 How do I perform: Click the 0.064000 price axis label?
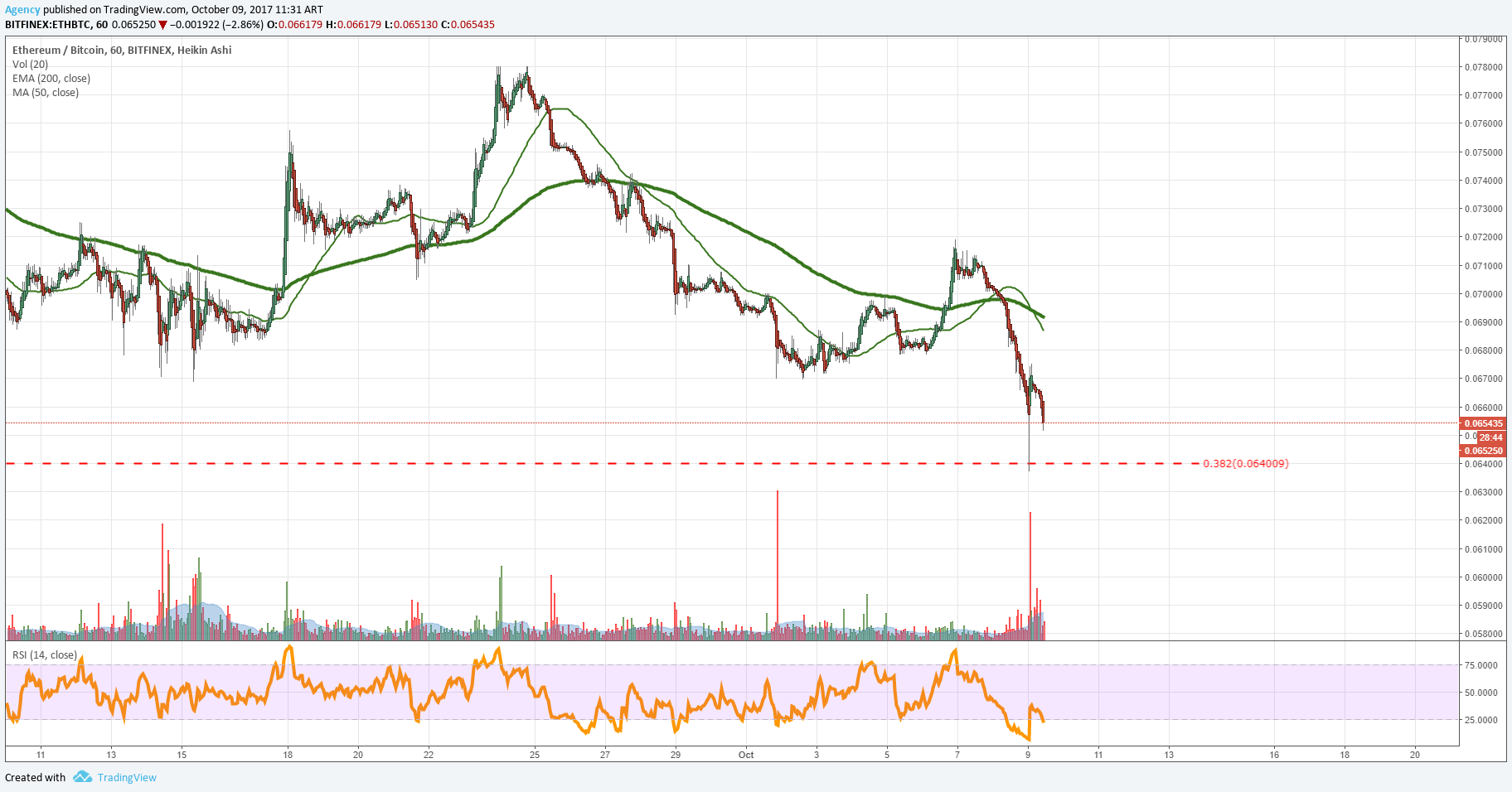[1484, 464]
